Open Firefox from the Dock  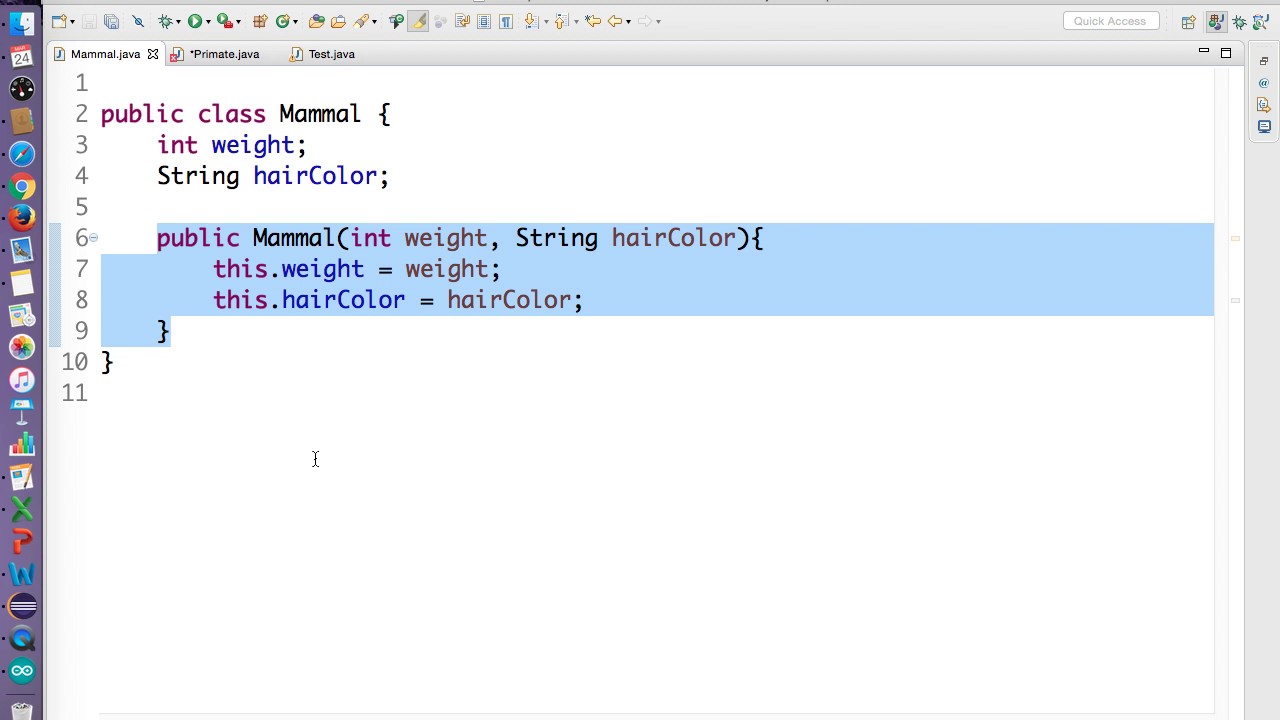coord(22,218)
